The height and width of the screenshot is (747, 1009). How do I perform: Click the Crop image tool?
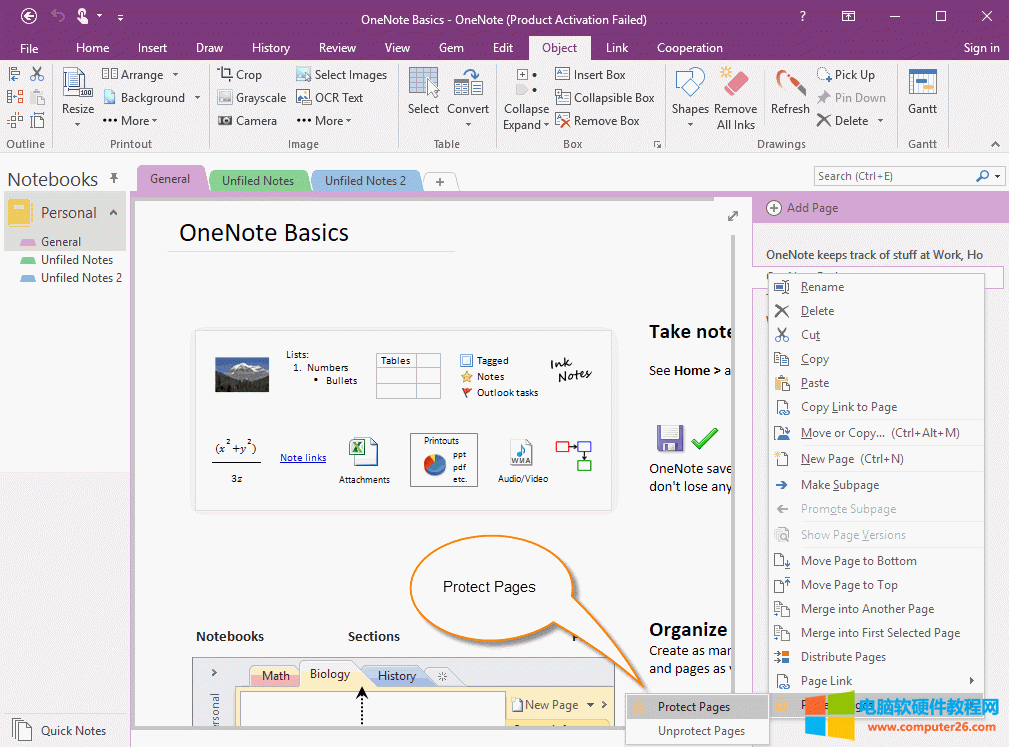[240, 75]
